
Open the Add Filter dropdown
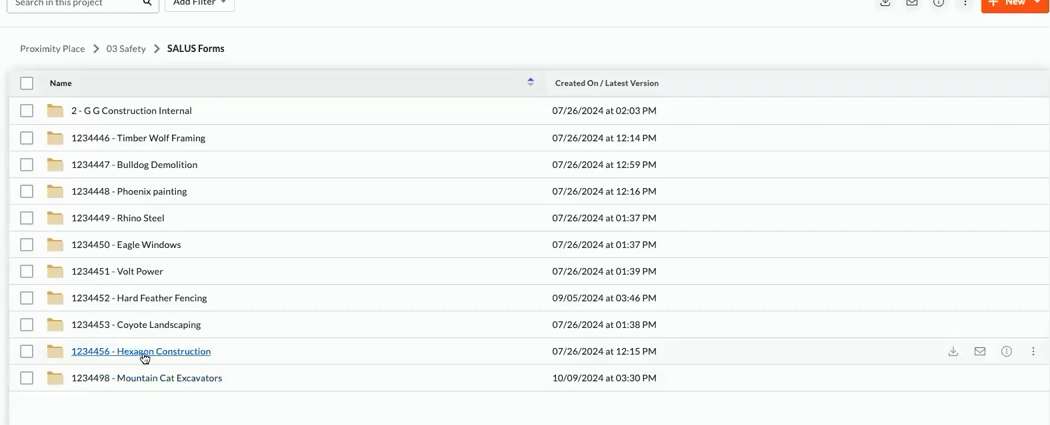point(200,3)
